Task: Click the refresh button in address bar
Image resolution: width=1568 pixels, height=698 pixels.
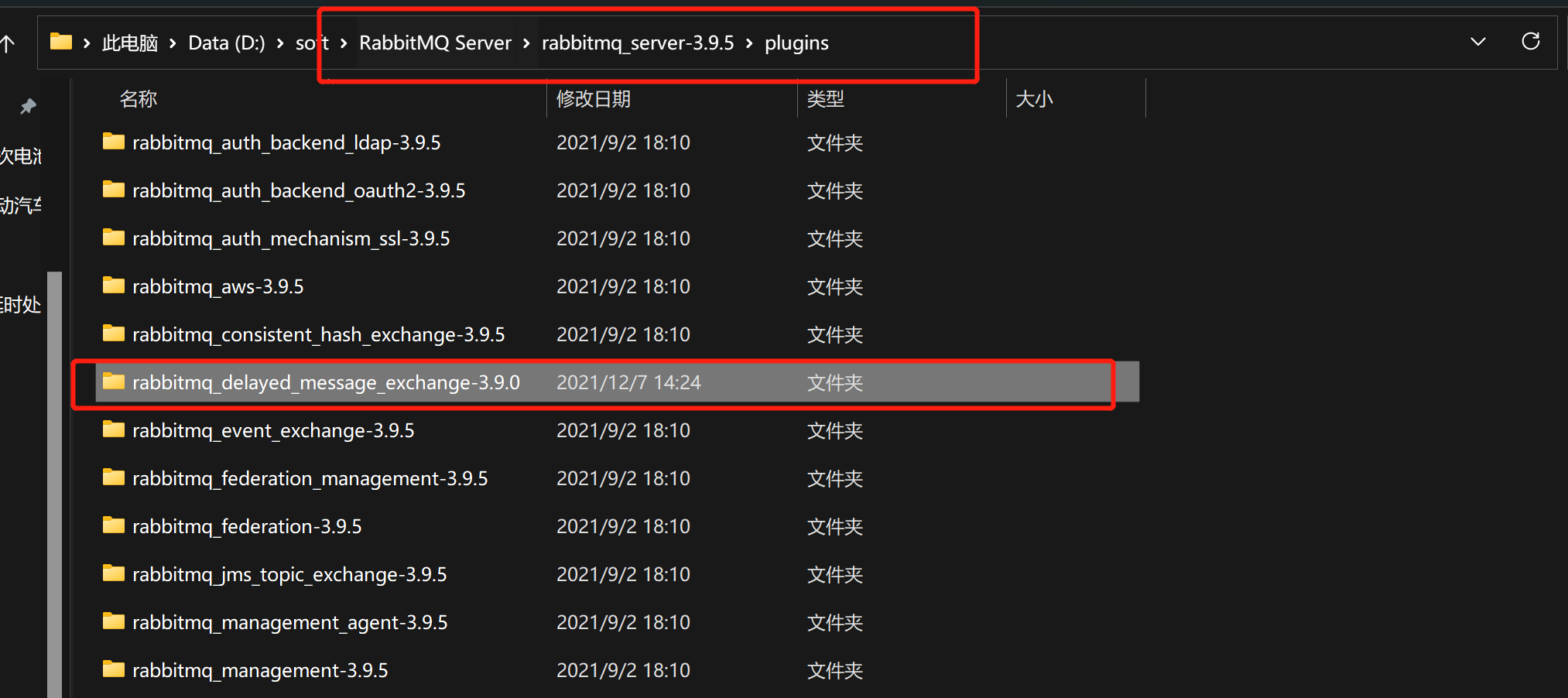Action: pos(1530,41)
